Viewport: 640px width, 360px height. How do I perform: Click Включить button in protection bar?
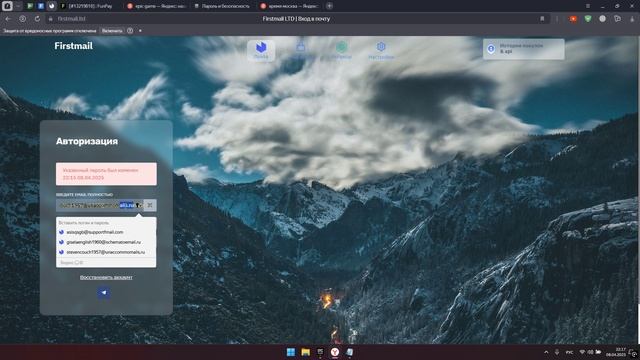112,31
